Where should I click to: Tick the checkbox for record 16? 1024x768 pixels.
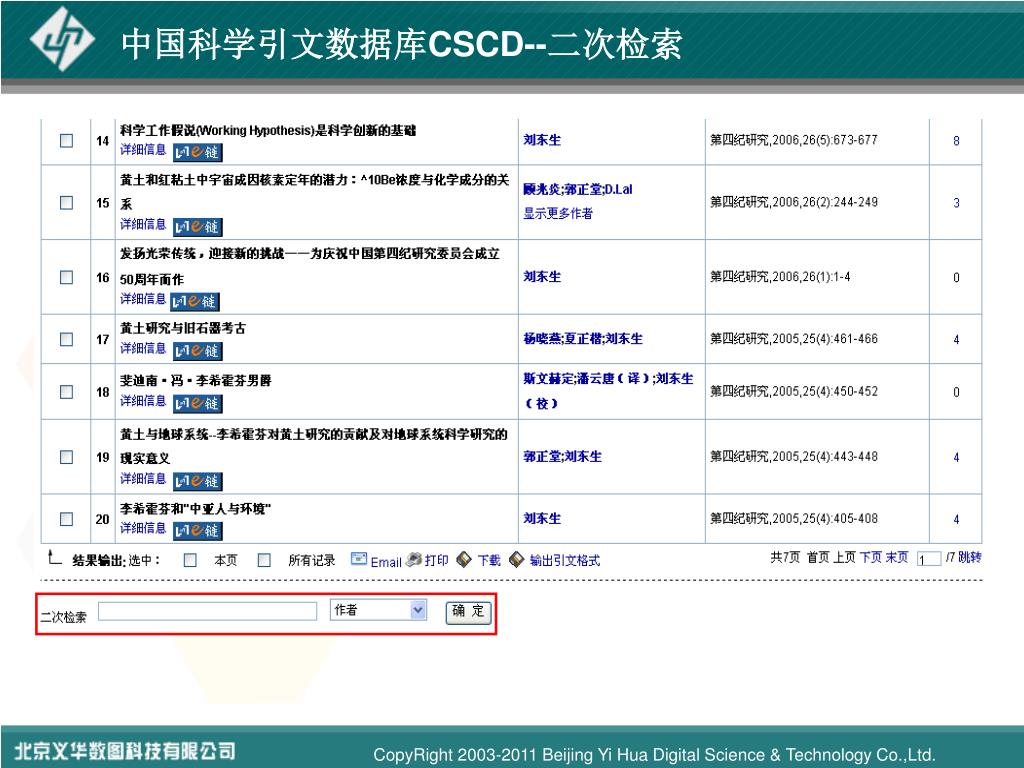coord(67,278)
